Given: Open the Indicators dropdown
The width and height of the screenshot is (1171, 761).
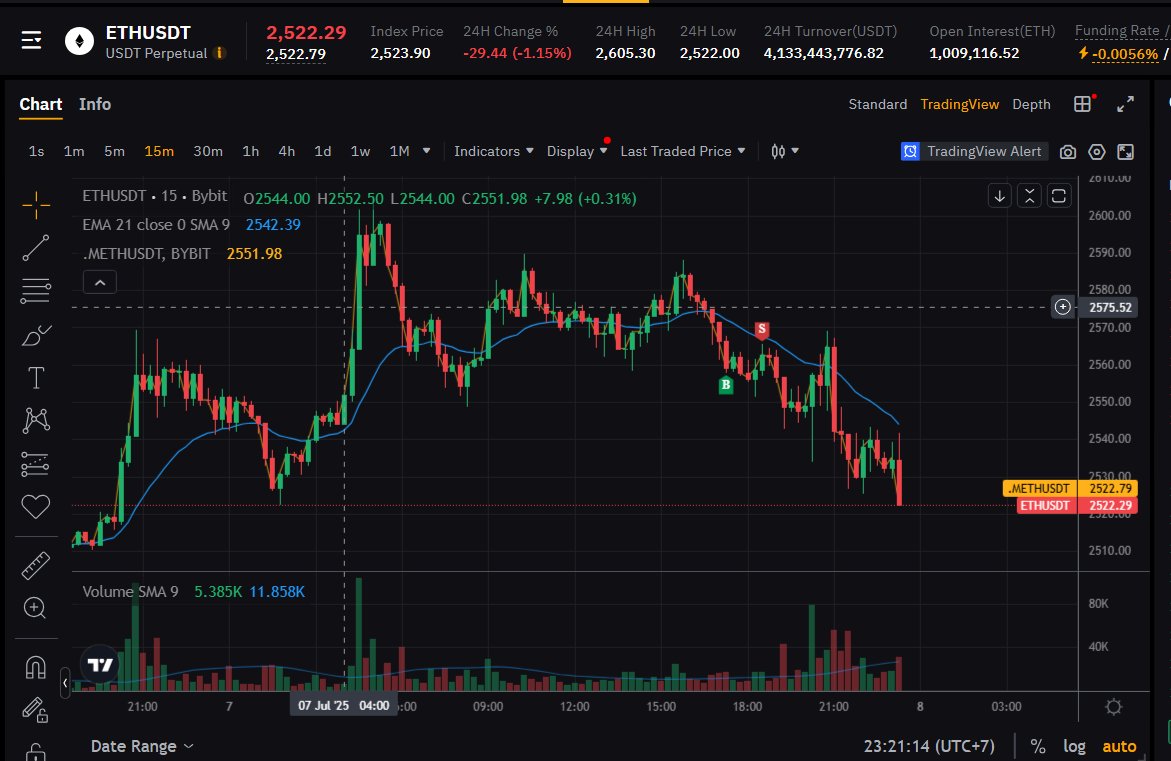Looking at the screenshot, I should coord(494,152).
